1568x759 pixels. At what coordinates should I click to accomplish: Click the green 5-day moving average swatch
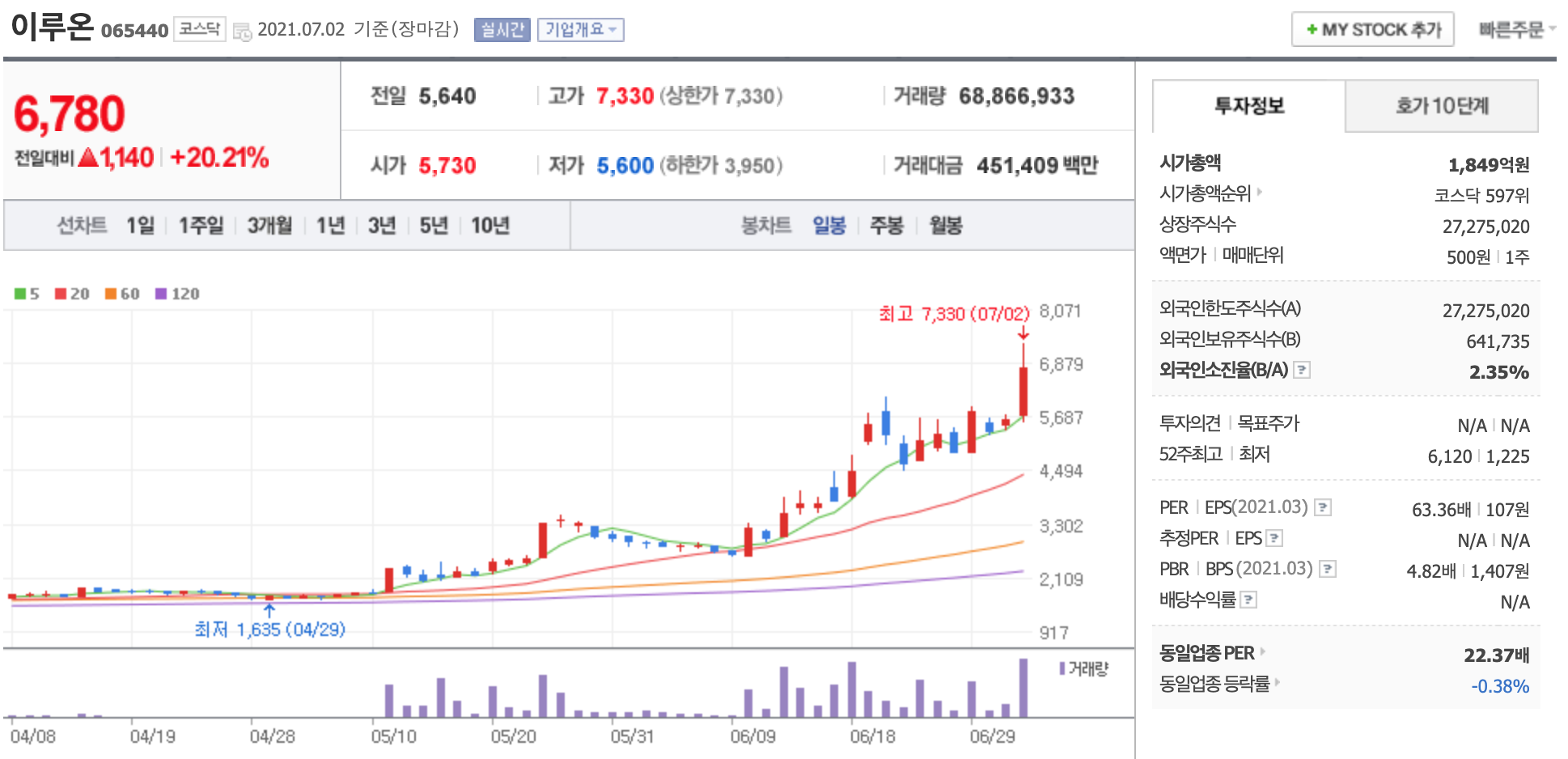tap(20, 293)
